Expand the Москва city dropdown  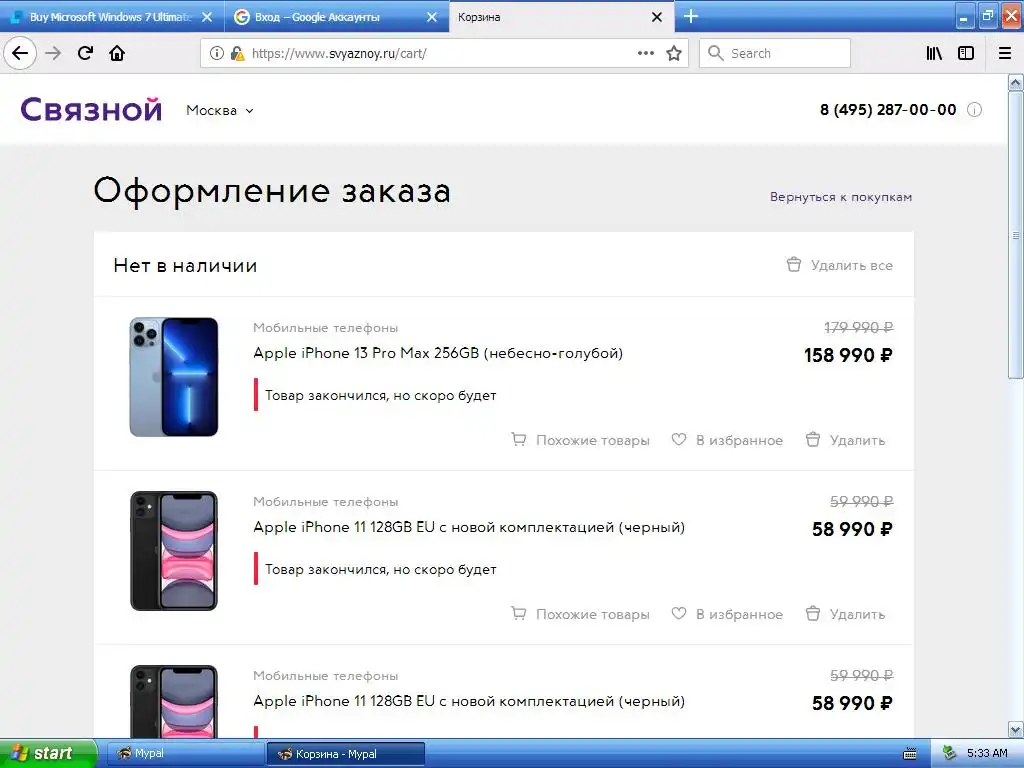[x=219, y=110]
